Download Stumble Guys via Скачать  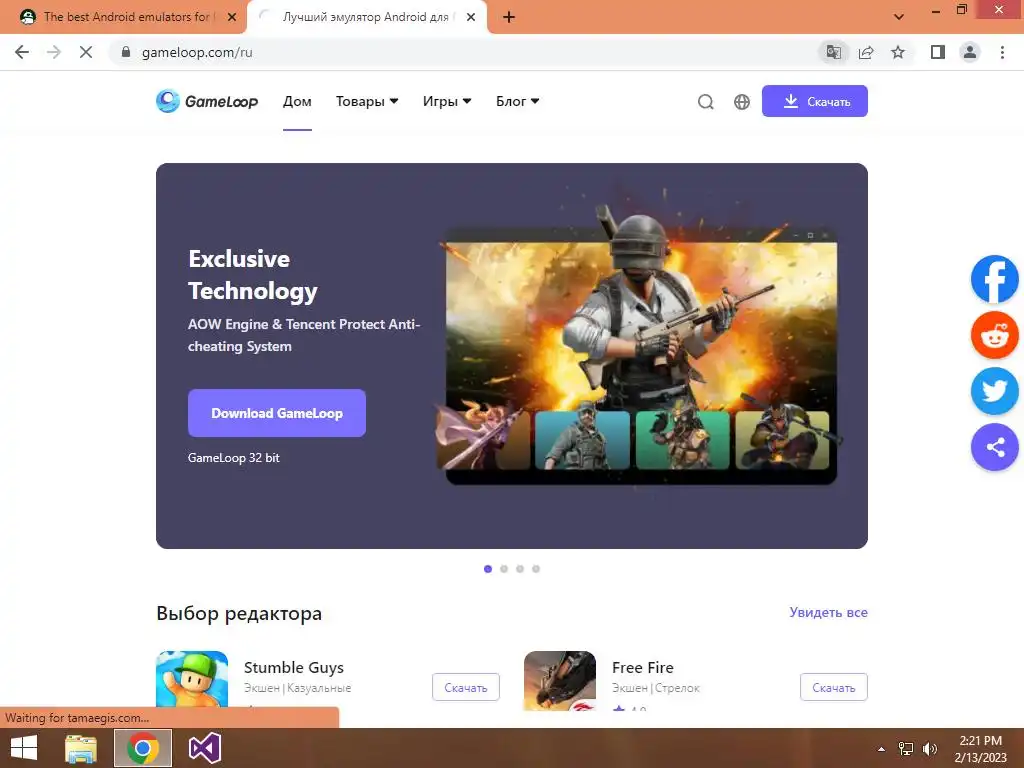[x=466, y=687]
